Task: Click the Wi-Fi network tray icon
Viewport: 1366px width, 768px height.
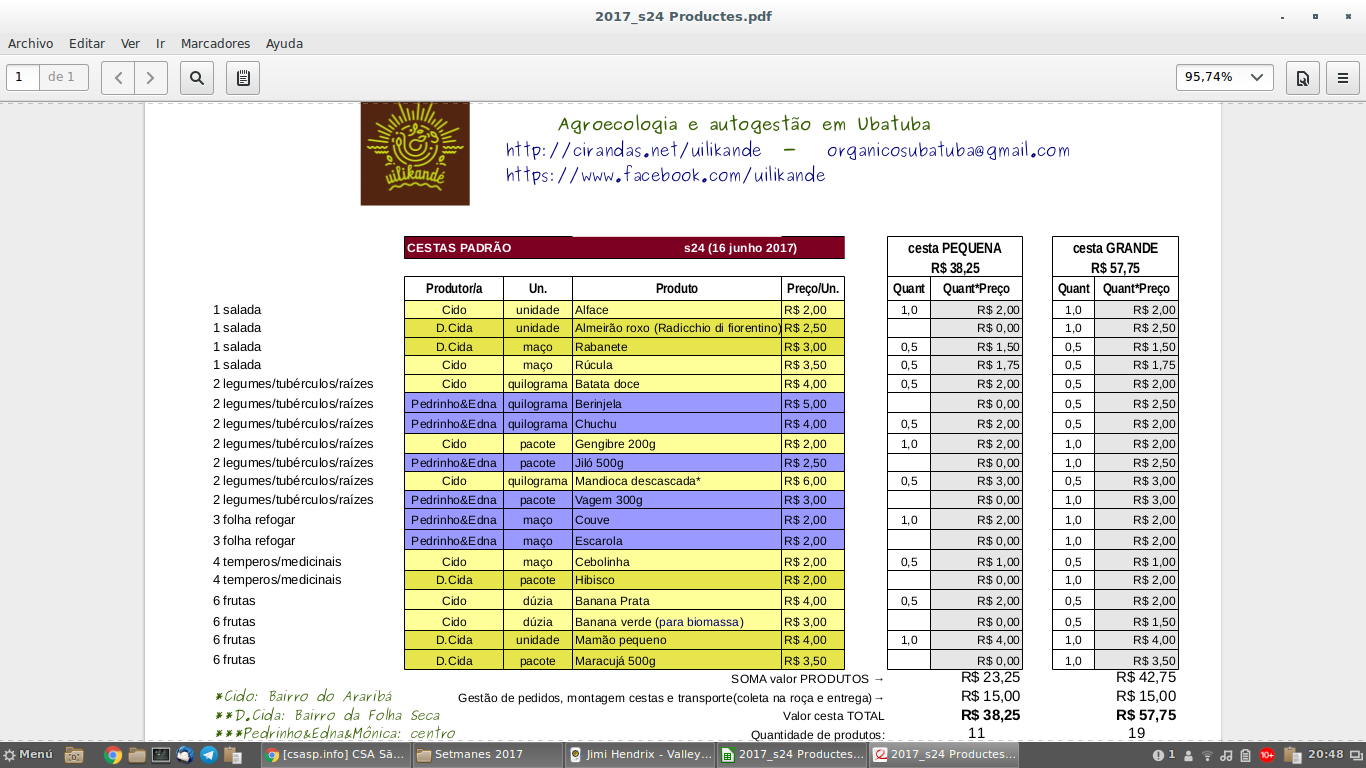Action: [x=1207, y=755]
